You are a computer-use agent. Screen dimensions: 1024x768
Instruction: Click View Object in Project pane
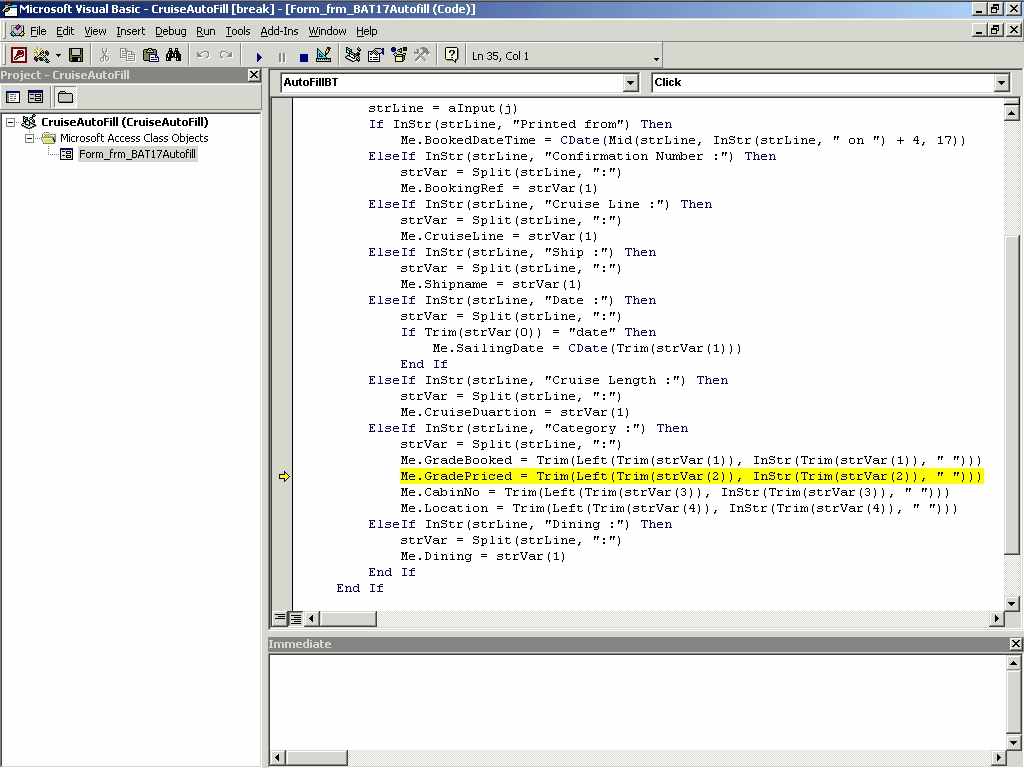point(35,97)
